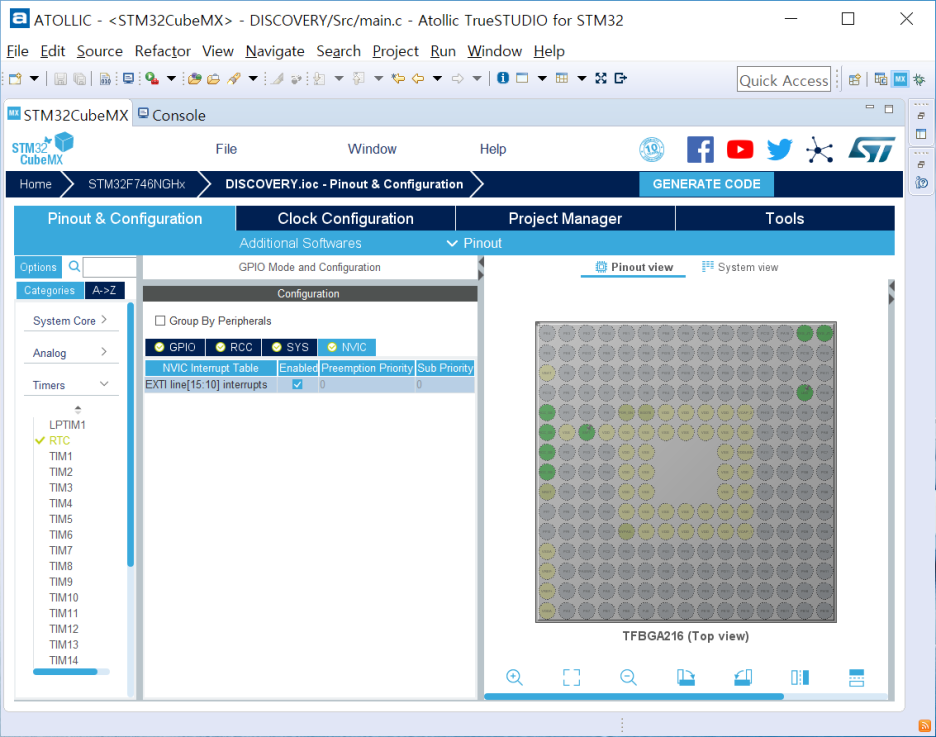Image resolution: width=936 pixels, height=737 pixels.
Task: Click the Back navigation arrow icon
Action: (418, 78)
